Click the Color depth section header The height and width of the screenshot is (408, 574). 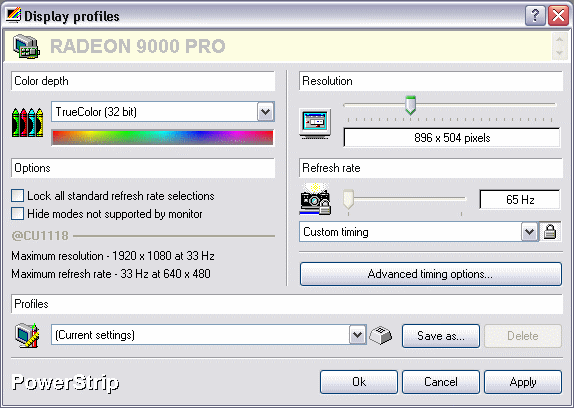pyautogui.click(x=143, y=81)
